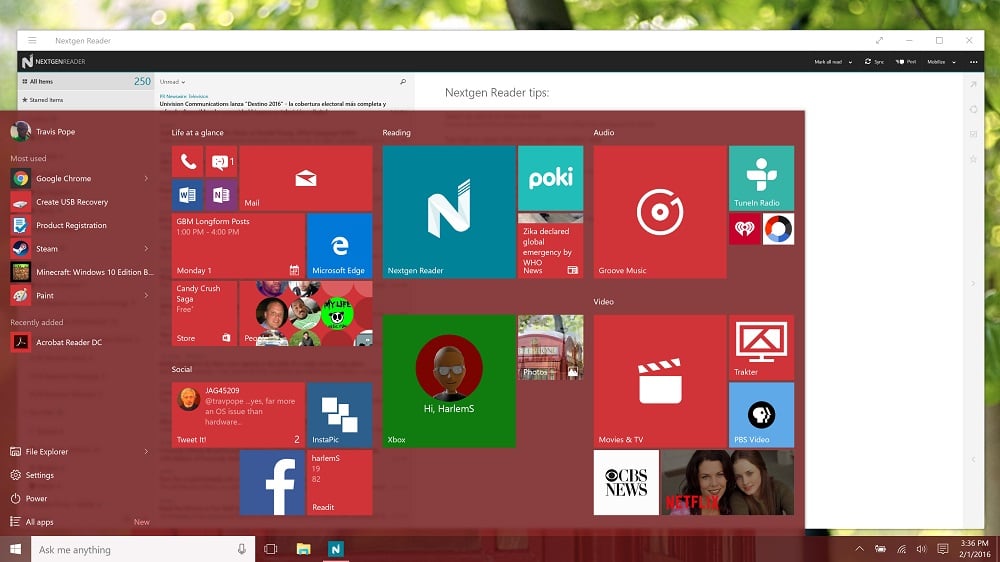Launch the PBS Video tile

click(x=761, y=415)
